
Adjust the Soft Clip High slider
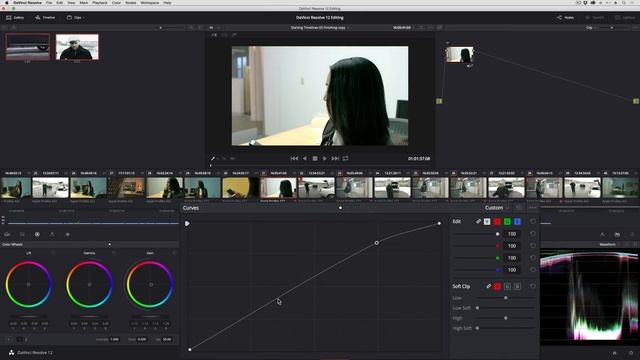pyautogui.click(x=505, y=318)
